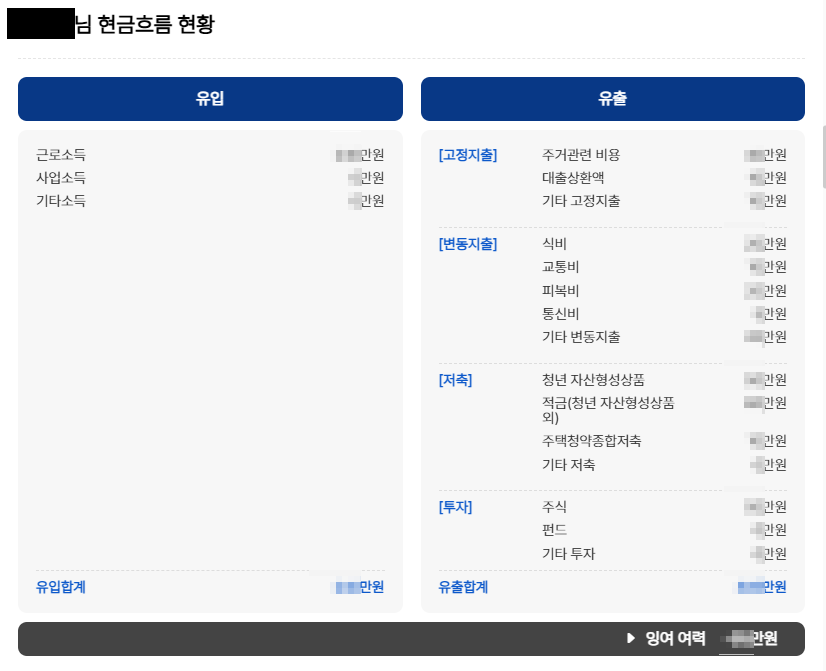Select the 기타 투자 row
Image resolution: width=826 pixels, height=671 pixels.
pos(664,554)
